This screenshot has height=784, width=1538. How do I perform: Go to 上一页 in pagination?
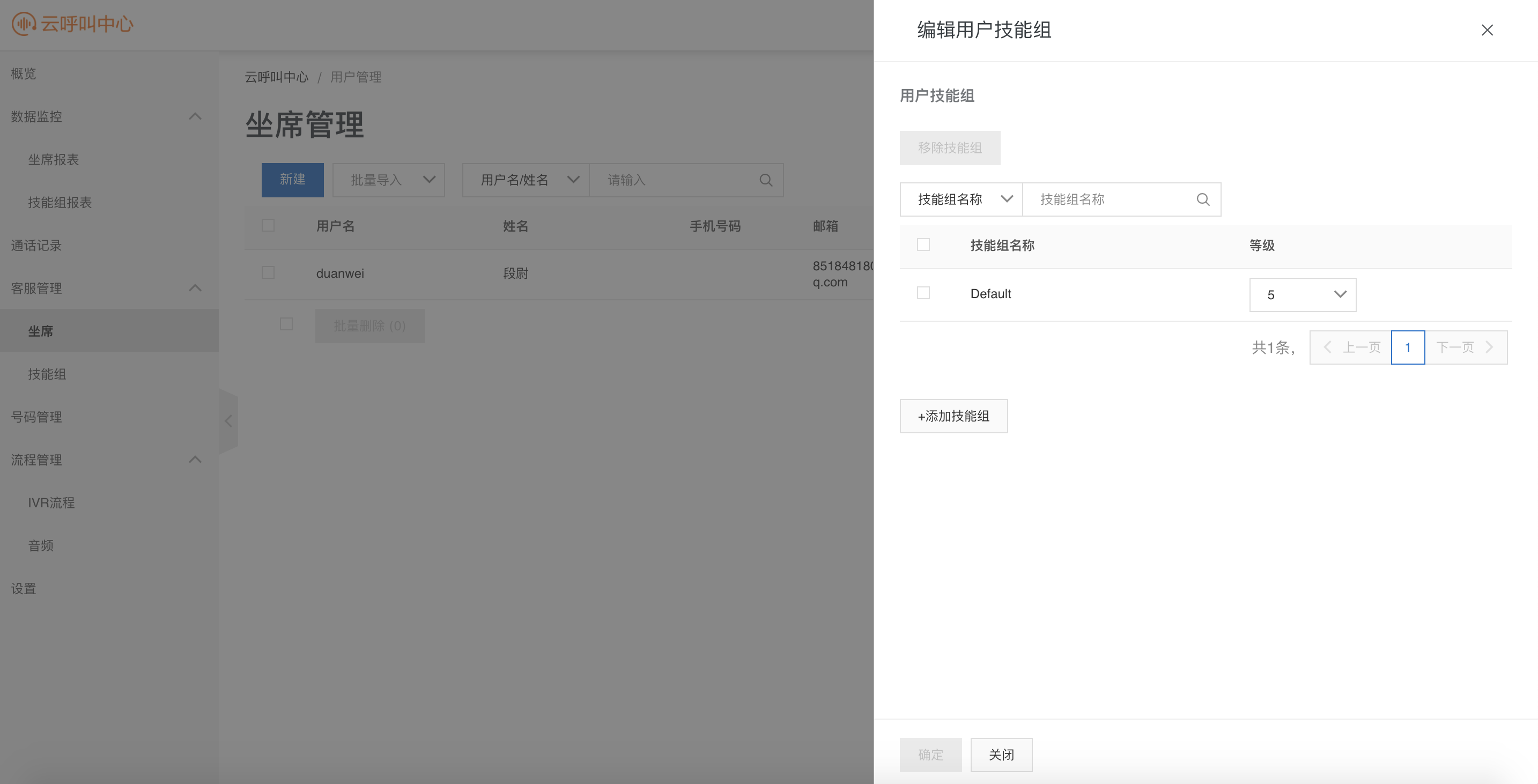pyautogui.click(x=1350, y=347)
